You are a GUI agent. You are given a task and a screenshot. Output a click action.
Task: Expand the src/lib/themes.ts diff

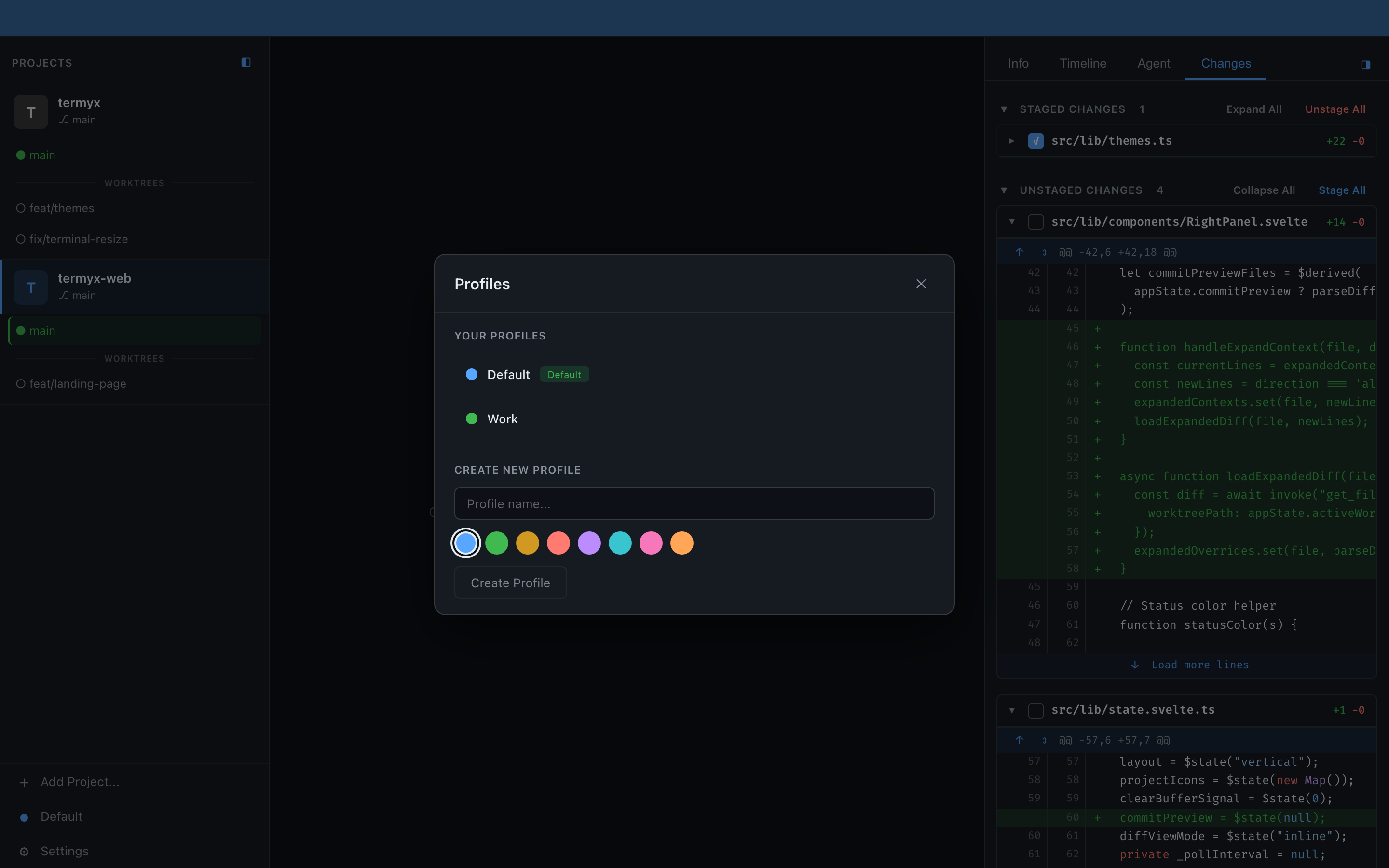1012,141
